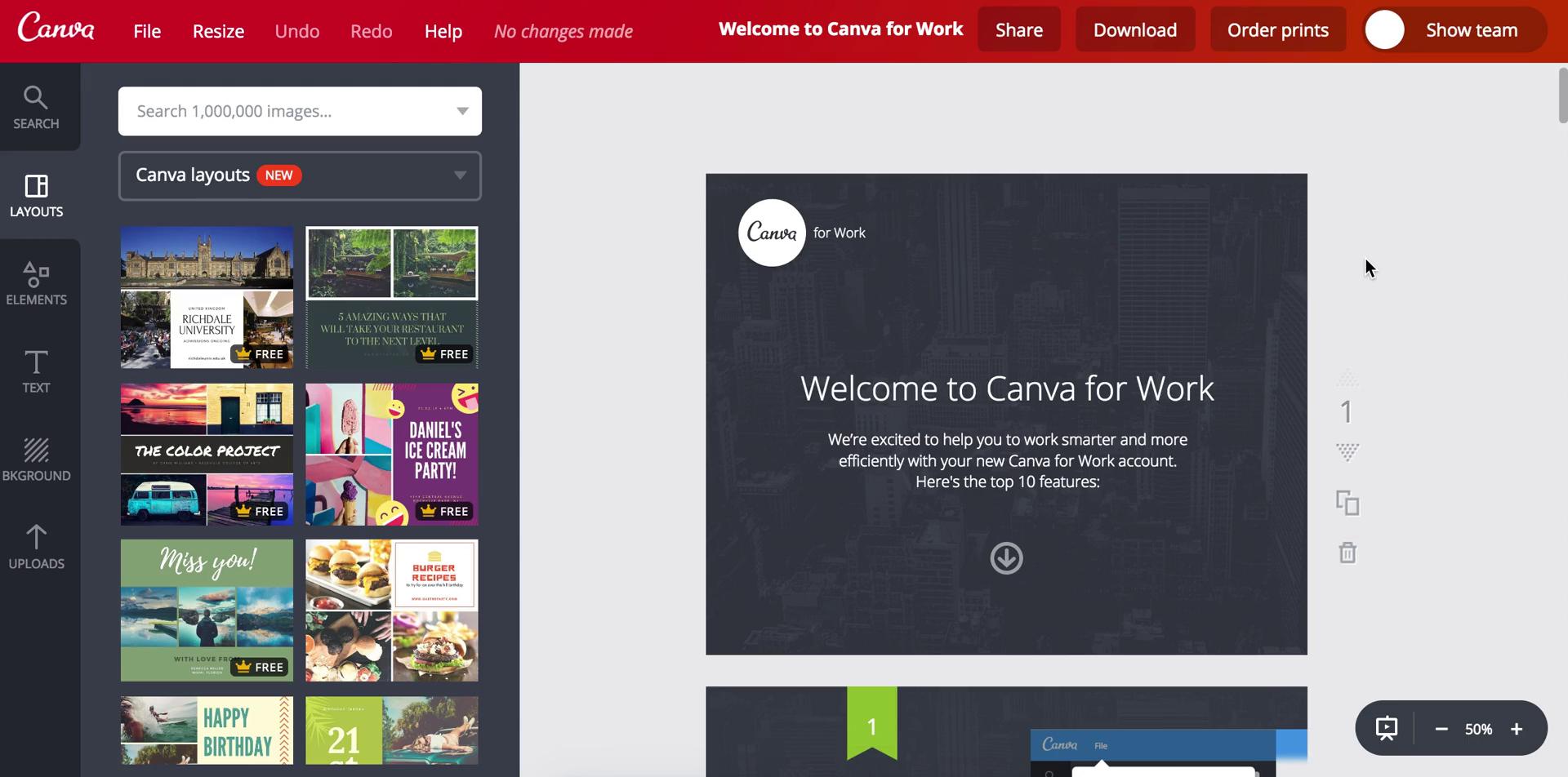Zoom out with minus button
1568x777 pixels.
click(x=1441, y=729)
